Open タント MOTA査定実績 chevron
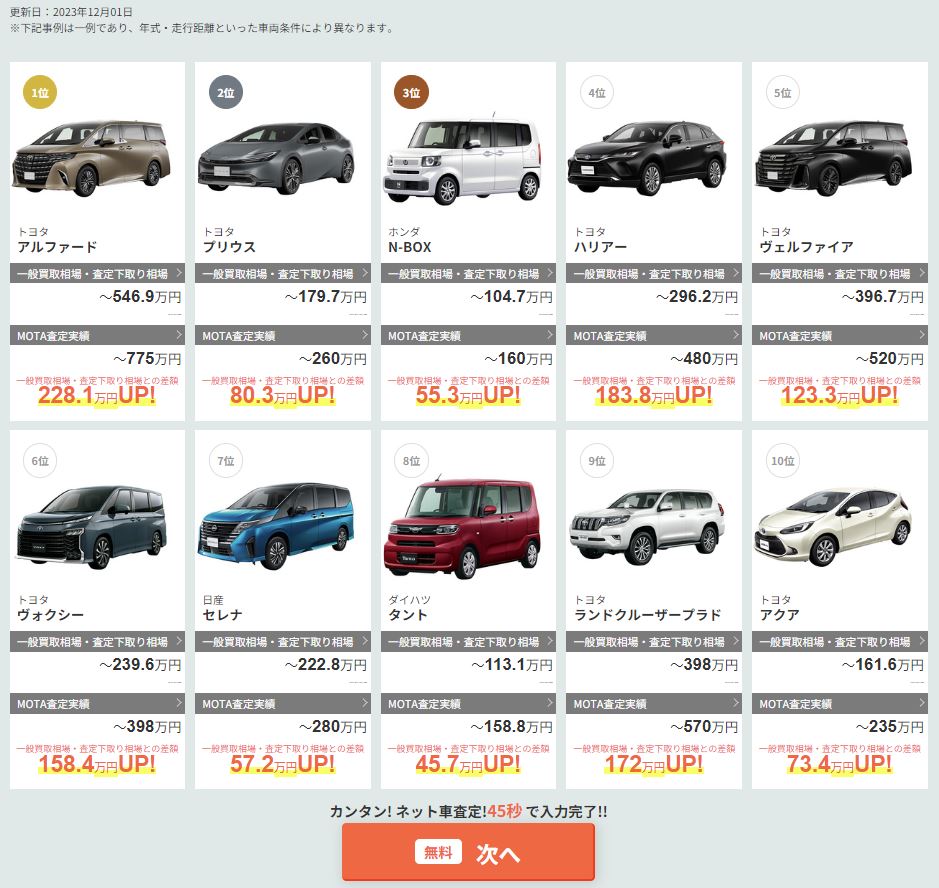The width and height of the screenshot is (939, 888). coord(550,703)
